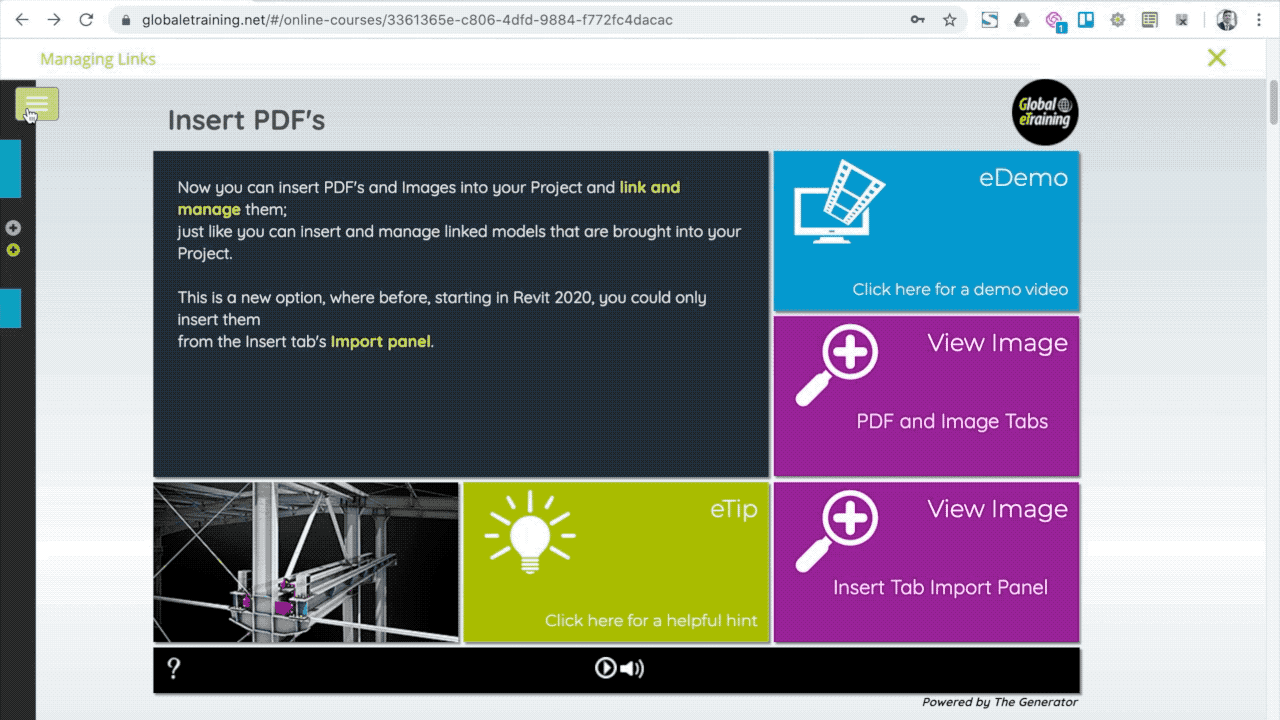The height and width of the screenshot is (720, 1280).
Task: Open View Image Insert Tab Import Panel tile
Action: pos(926,562)
